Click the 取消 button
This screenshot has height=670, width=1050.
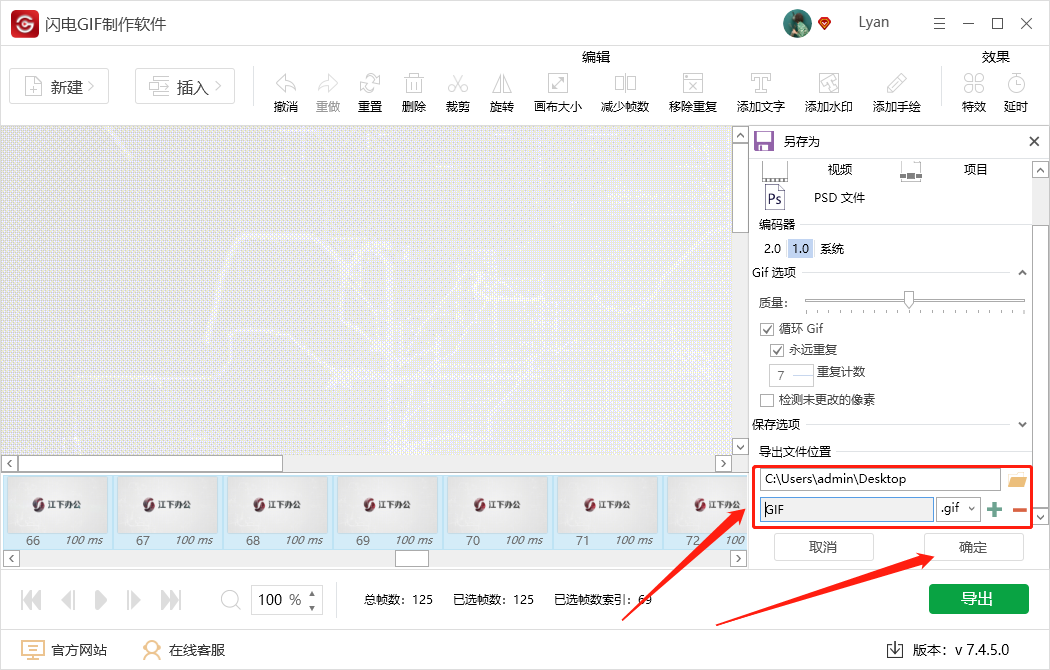824,547
